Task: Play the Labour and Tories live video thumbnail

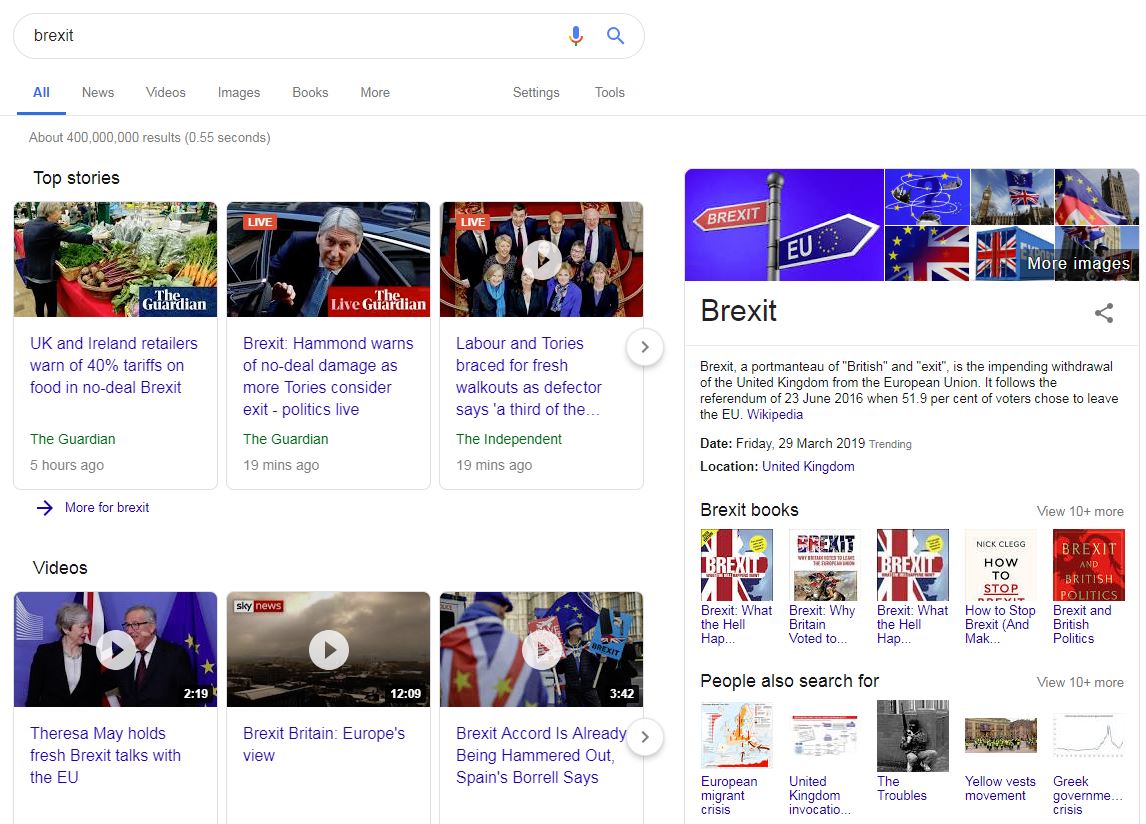Action: click(542, 259)
